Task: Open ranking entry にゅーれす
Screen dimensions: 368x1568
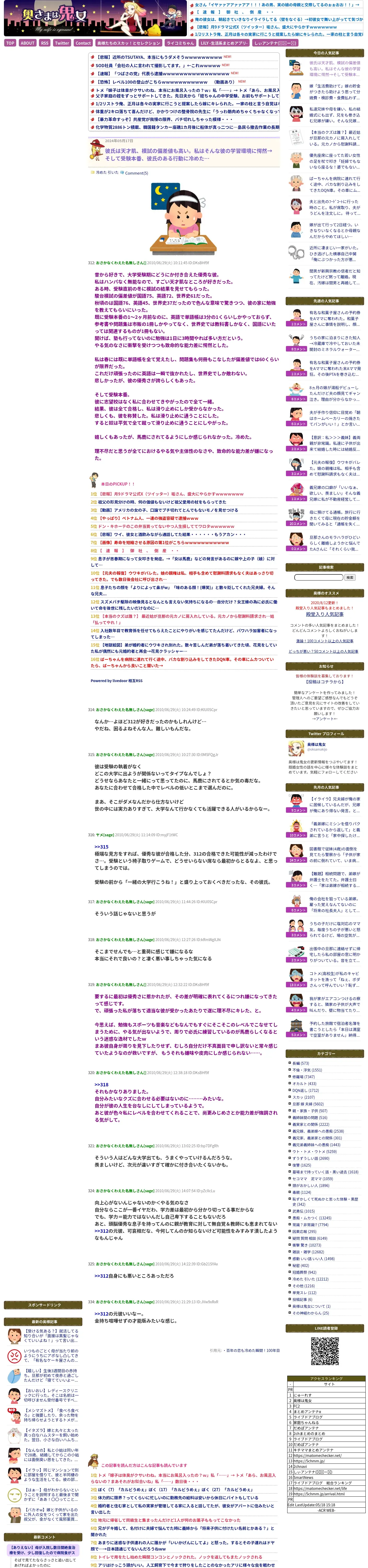Action: 303,1395
